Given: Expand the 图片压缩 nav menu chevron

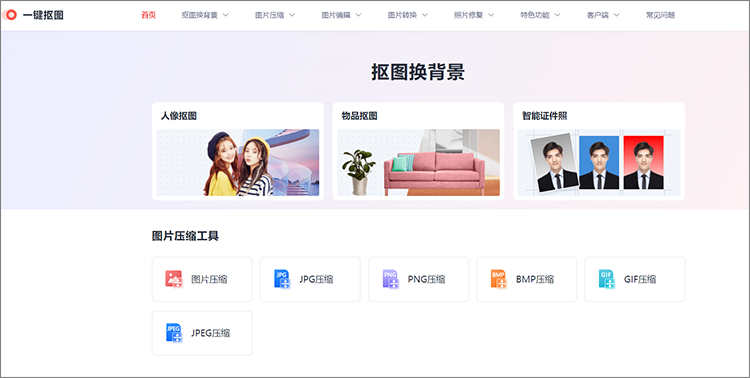Looking at the screenshot, I should [x=292, y=15].
